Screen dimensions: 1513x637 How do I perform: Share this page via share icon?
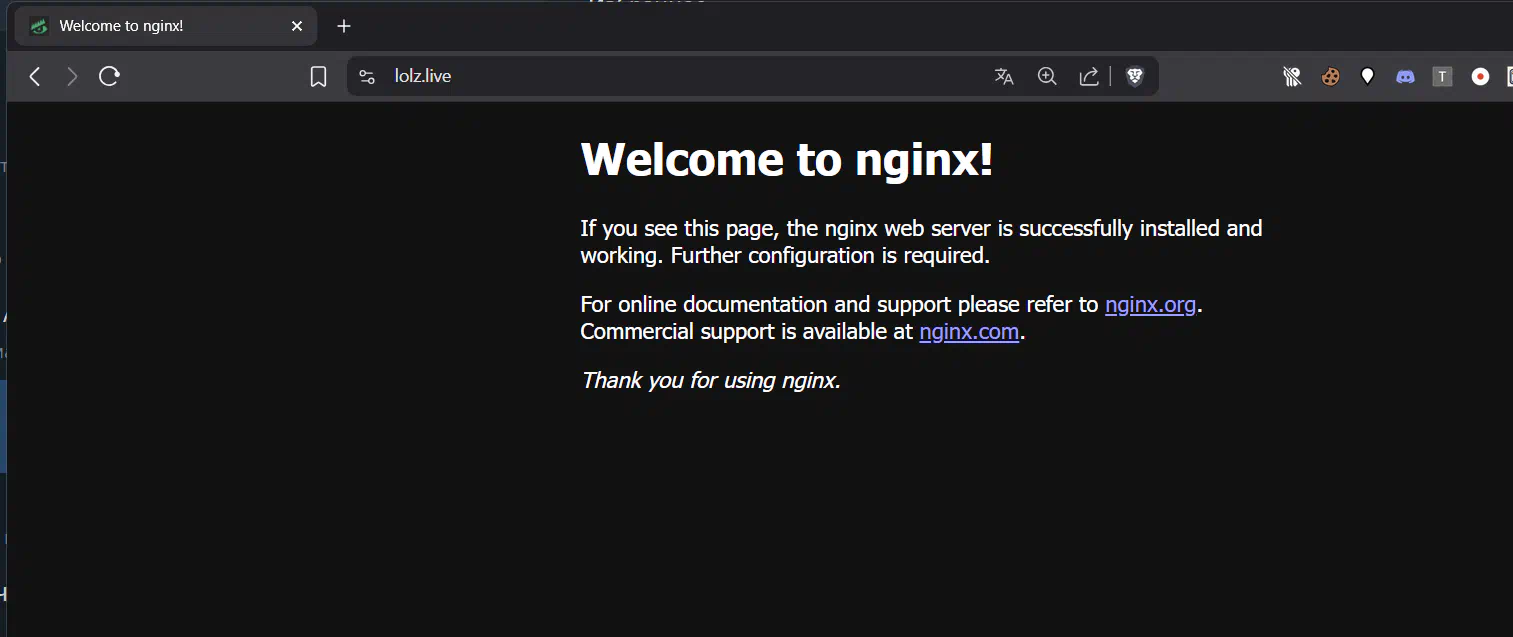1089,76
